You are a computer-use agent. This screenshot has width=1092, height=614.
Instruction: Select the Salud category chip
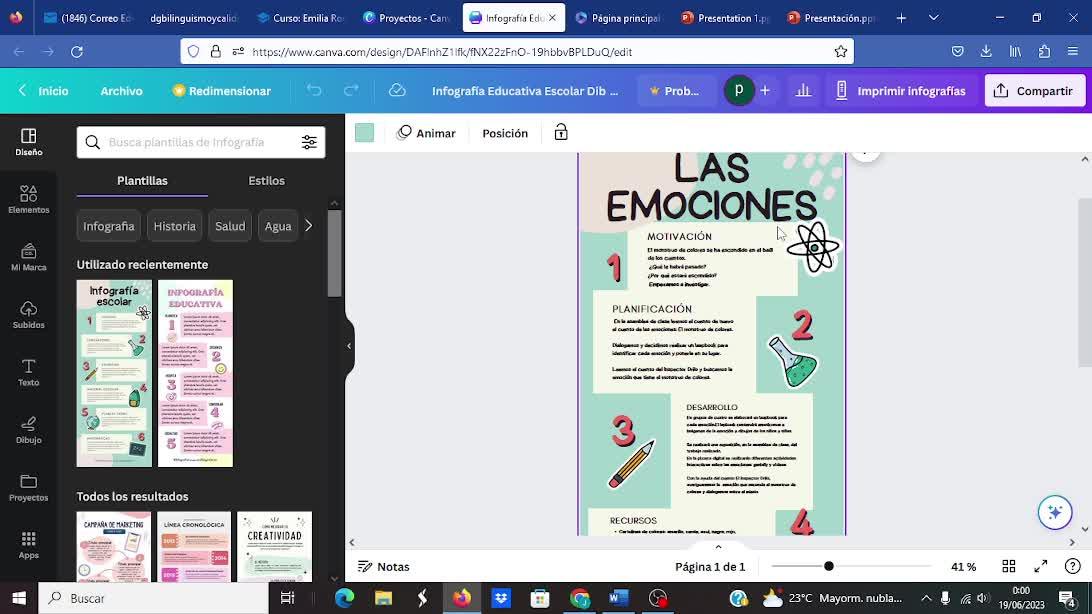point(230,226)
